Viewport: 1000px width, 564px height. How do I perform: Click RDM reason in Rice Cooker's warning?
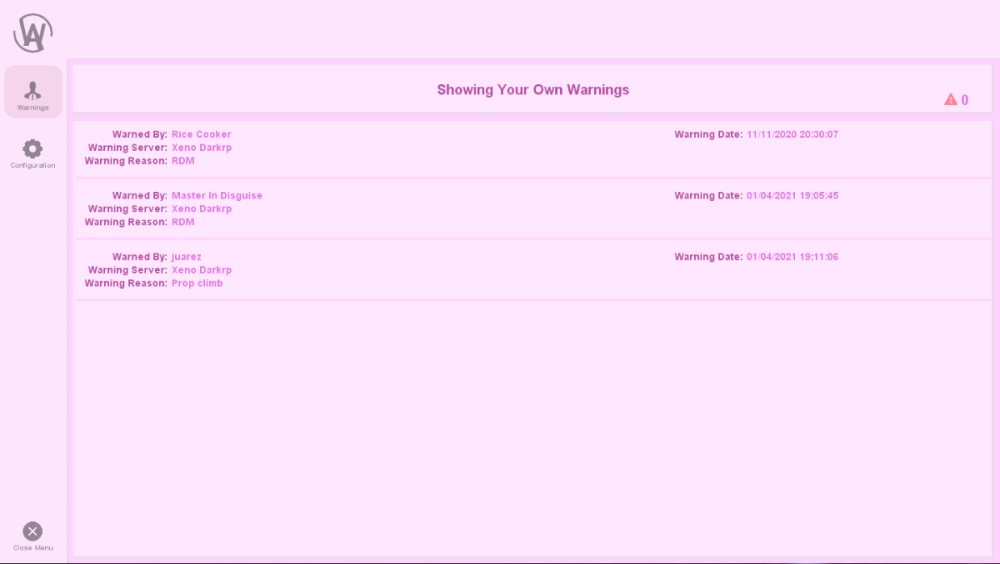pos(183,160)
